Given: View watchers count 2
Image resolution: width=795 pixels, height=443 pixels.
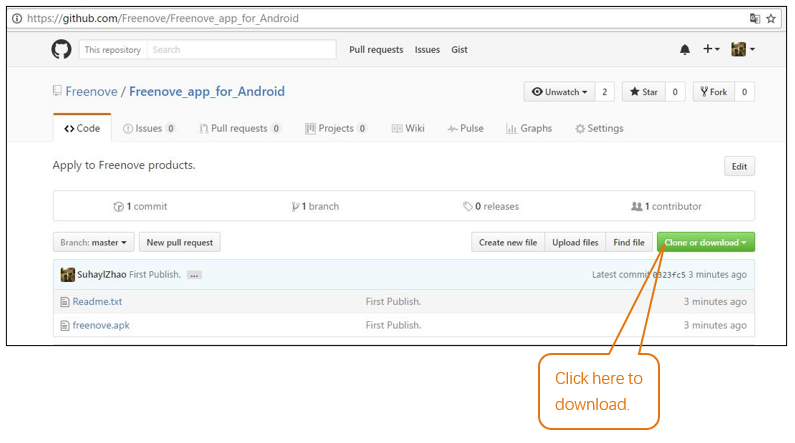Looking at the screenshot, I should pos(604,92).
